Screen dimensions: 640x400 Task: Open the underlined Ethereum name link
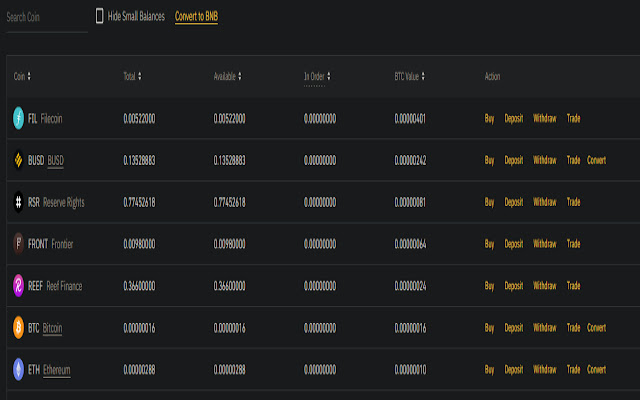tap(57, 370)
